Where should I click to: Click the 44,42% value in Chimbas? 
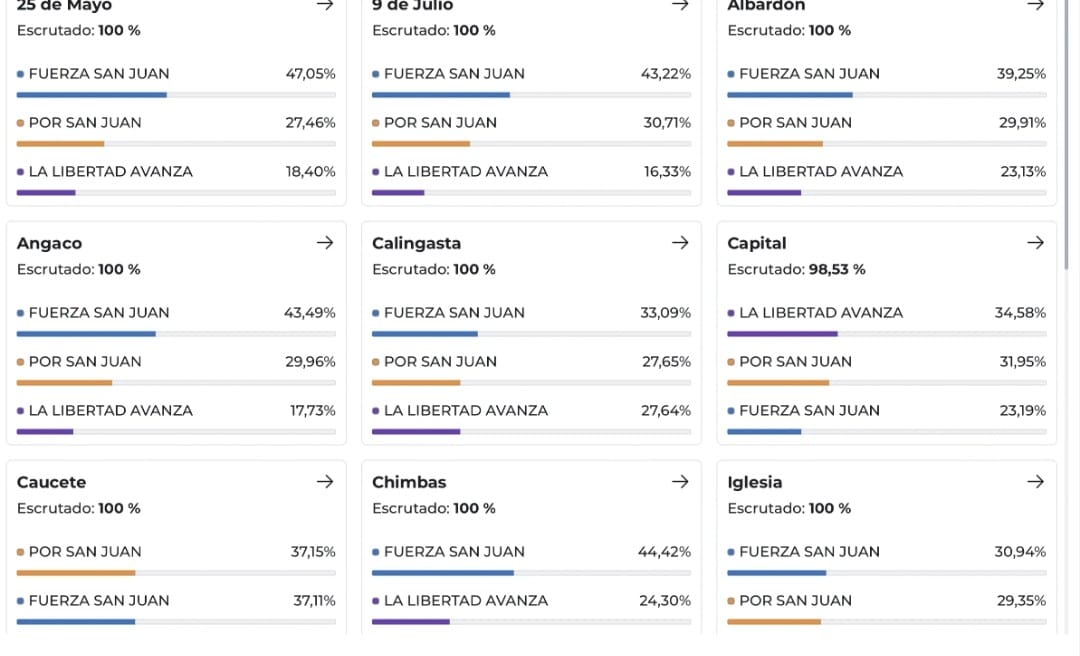pyautogui.click(x=665, y=552)
